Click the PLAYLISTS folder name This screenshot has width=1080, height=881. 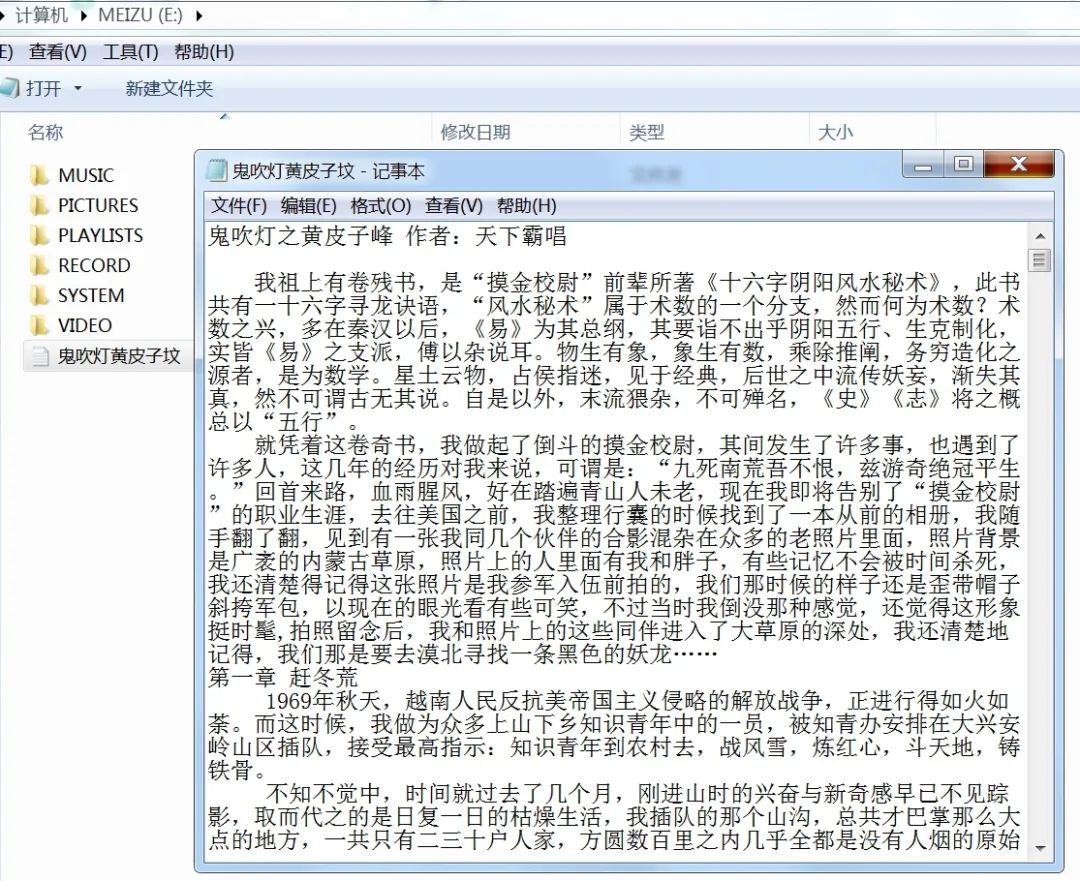(x=101, y=236)
